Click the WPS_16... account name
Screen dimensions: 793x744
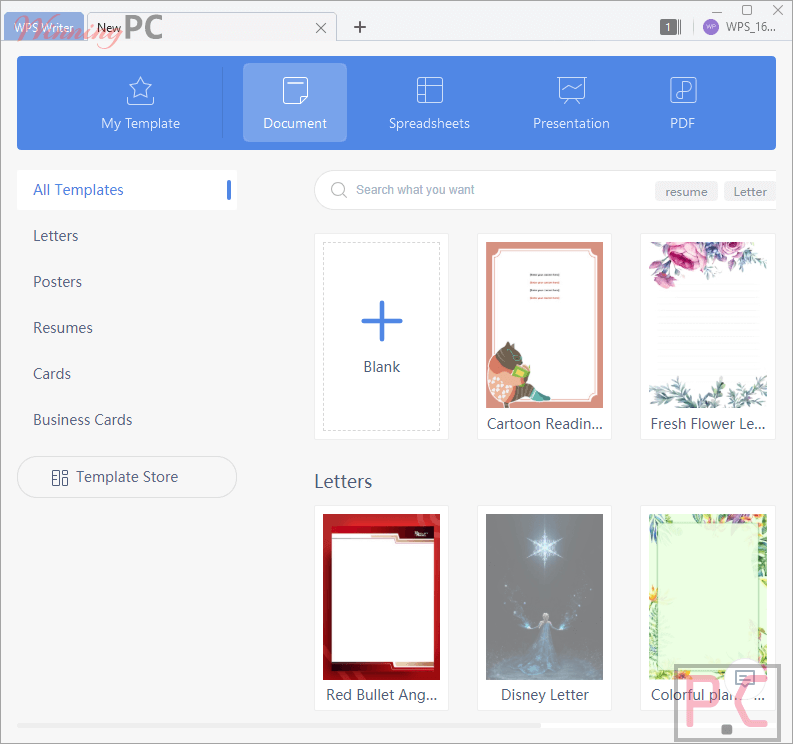751,27
